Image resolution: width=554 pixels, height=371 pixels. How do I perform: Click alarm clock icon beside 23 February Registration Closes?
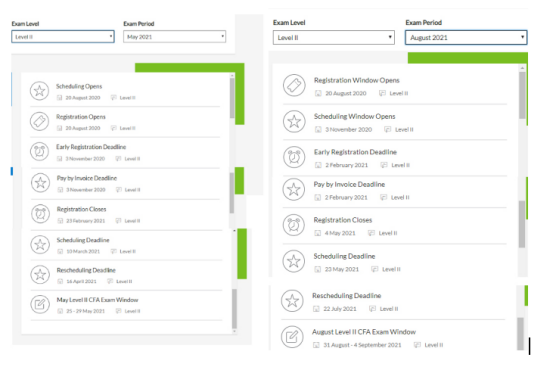click(40, 214)
